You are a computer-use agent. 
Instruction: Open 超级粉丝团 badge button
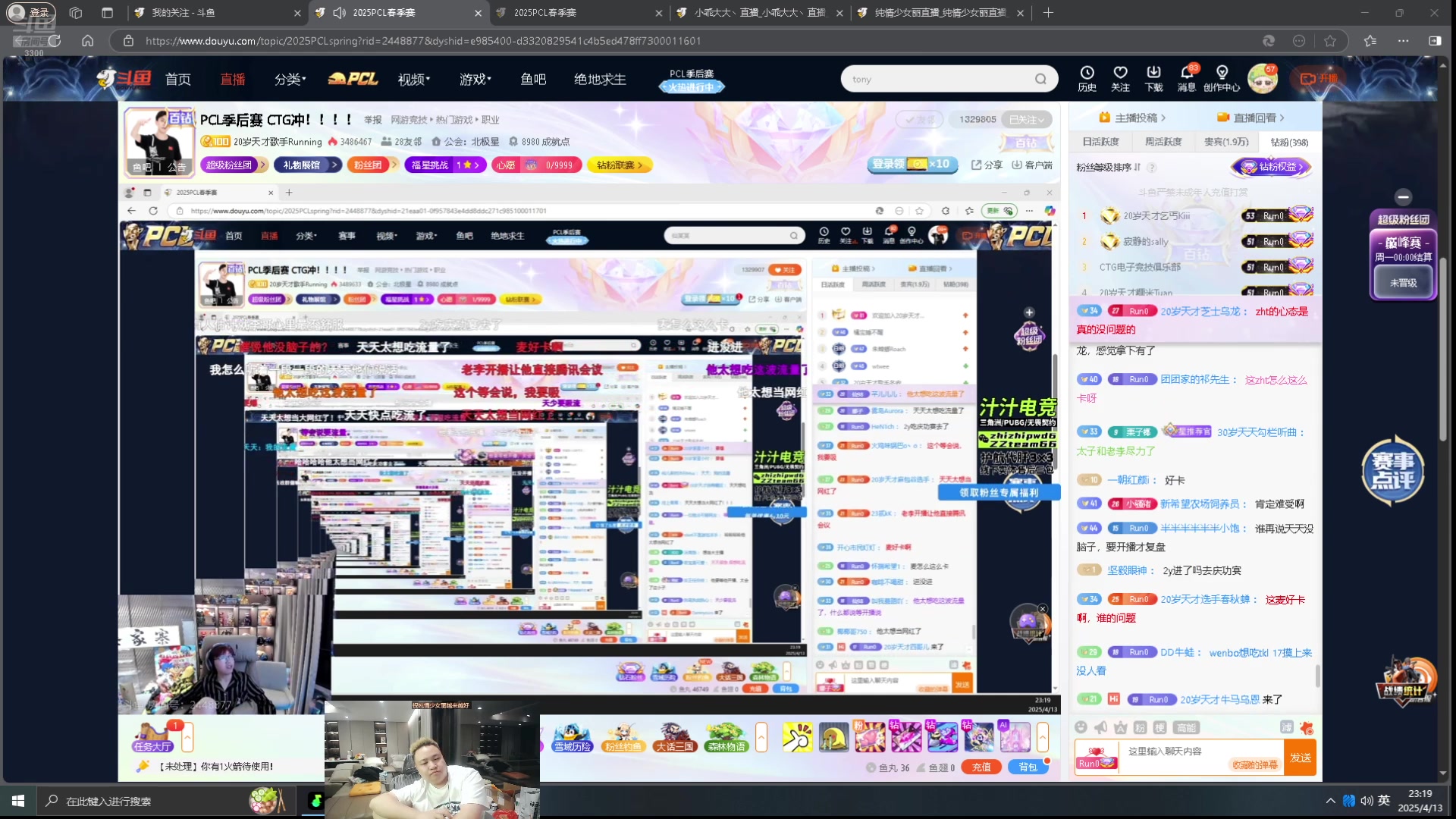[234, 165]
